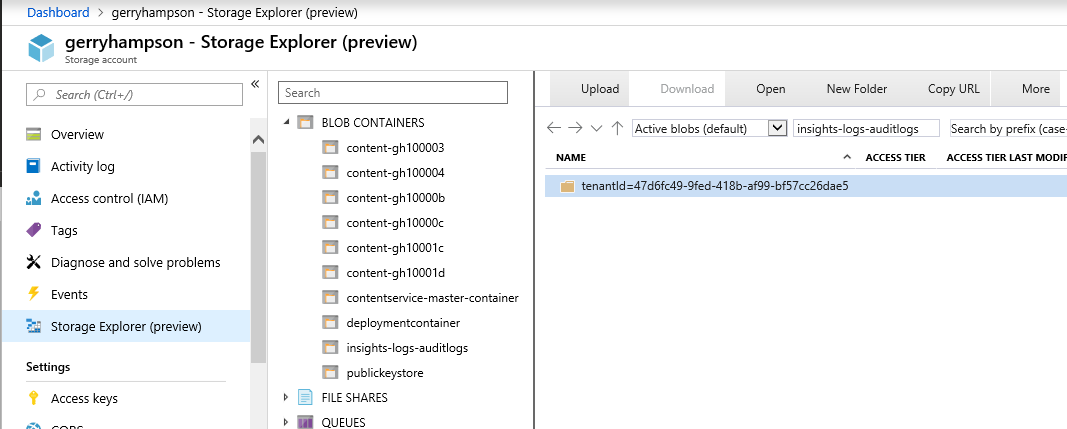Select contentservice-master-container tree label
Screen dimensions: 1067x429
click(x=432, y=298)
